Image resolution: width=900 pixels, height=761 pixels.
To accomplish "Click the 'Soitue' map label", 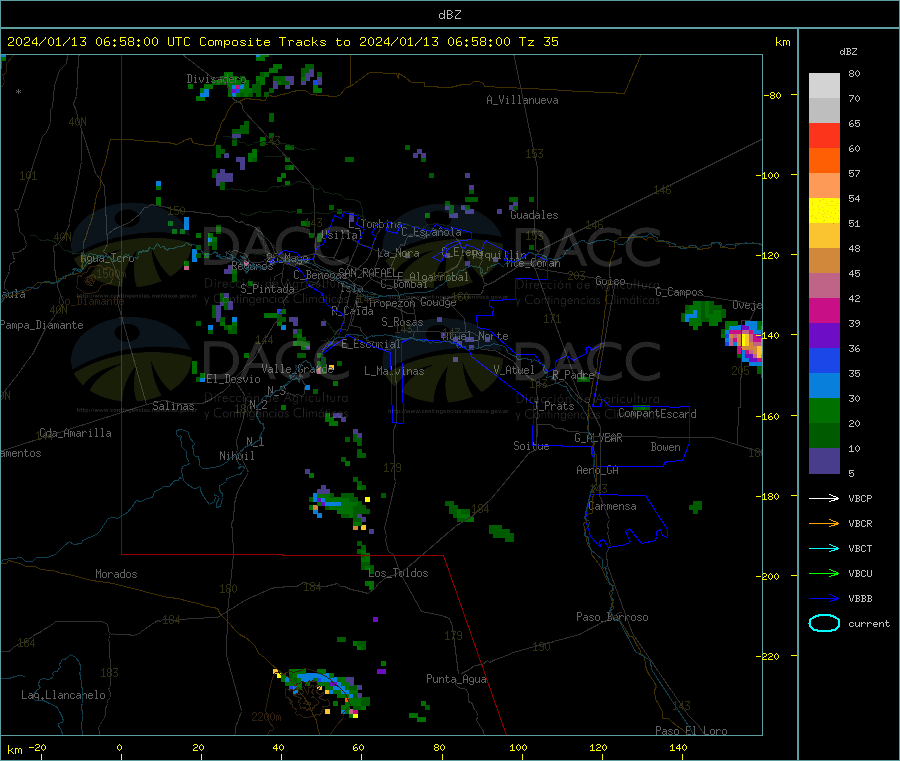I will point(531,446).
